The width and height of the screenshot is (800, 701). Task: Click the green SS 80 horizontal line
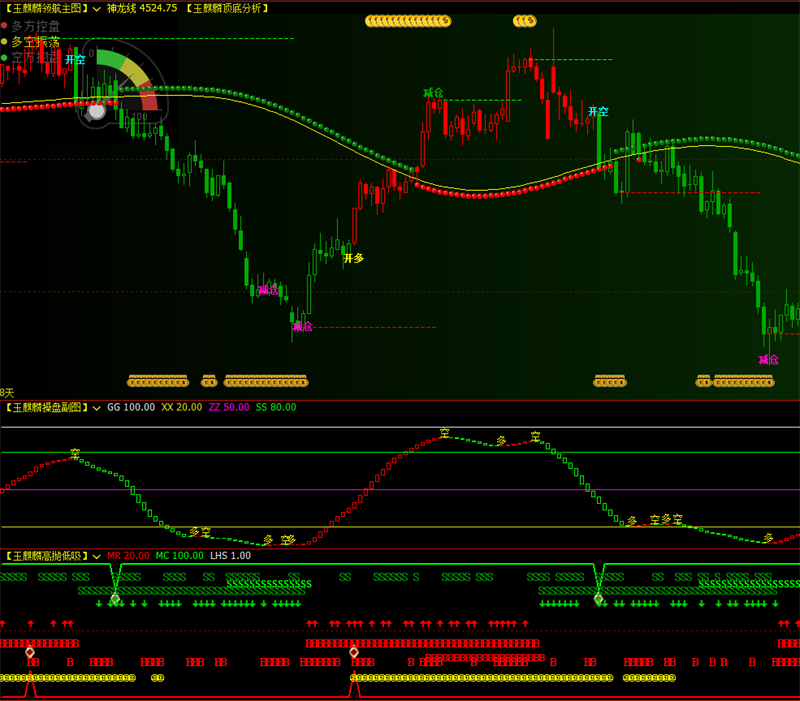coord(400,453)
